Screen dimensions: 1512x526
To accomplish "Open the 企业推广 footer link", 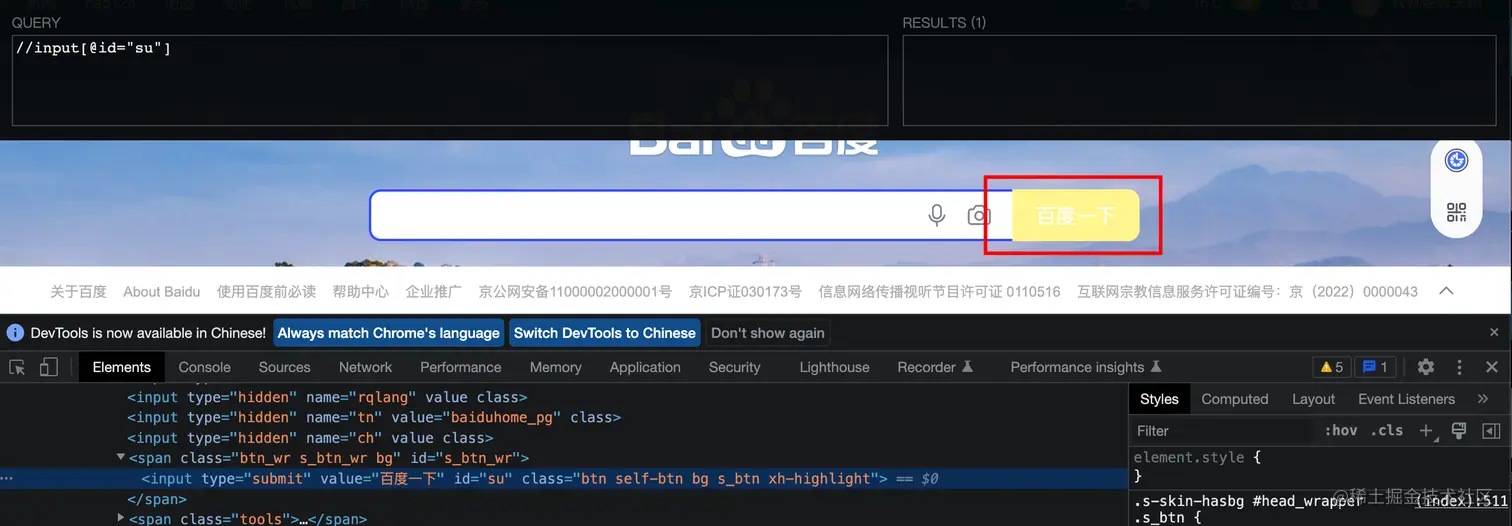I will [x=434, y=291].
